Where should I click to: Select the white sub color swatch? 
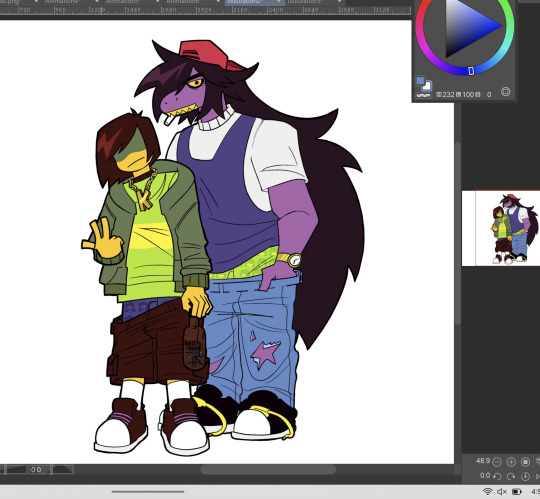[x=427, y=85]
